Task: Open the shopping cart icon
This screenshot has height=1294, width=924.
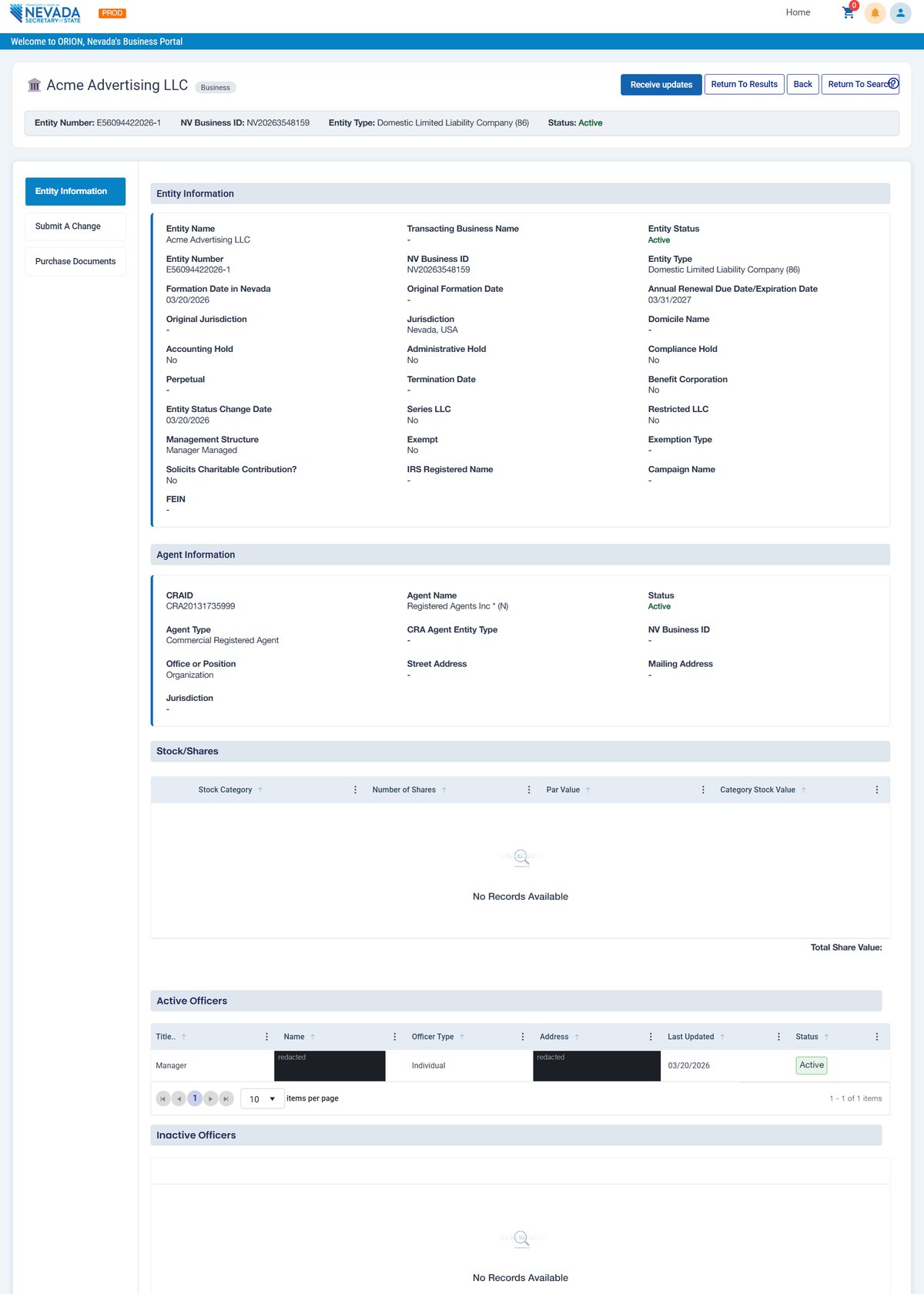Action: tap(849, 12)
